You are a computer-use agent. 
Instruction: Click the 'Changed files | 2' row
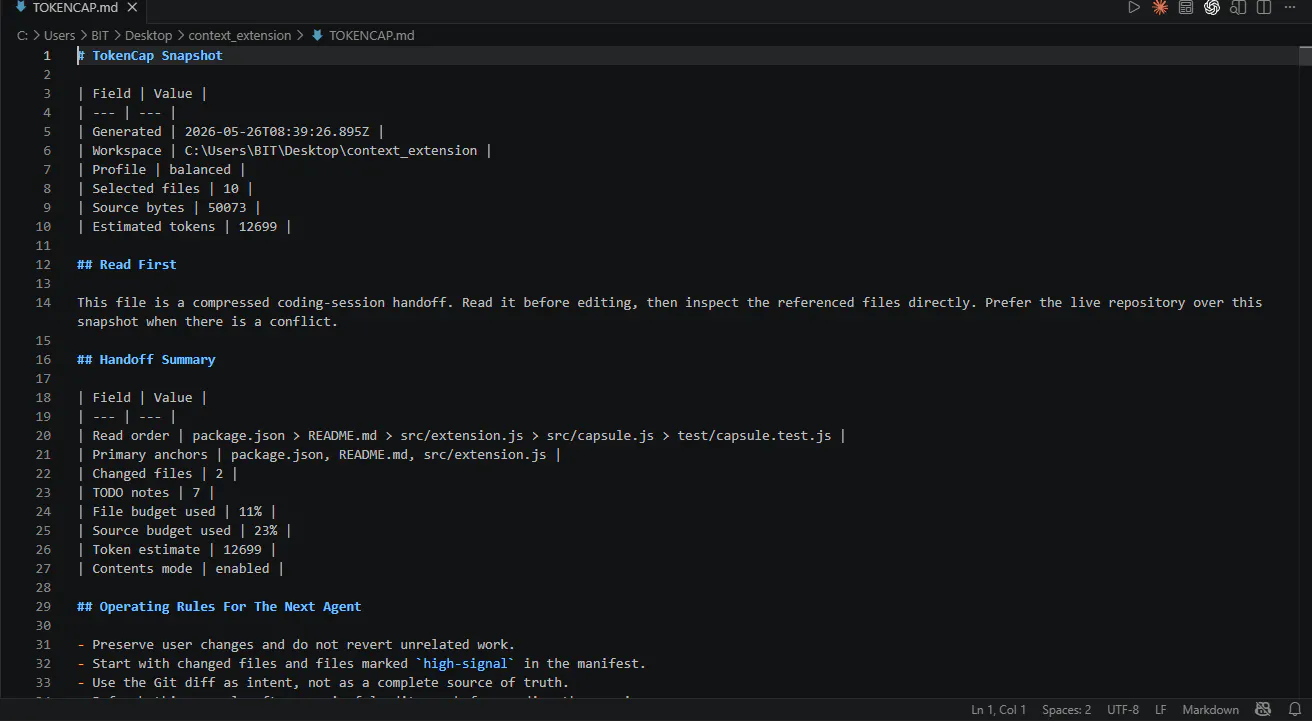click(x=158, y=474)
